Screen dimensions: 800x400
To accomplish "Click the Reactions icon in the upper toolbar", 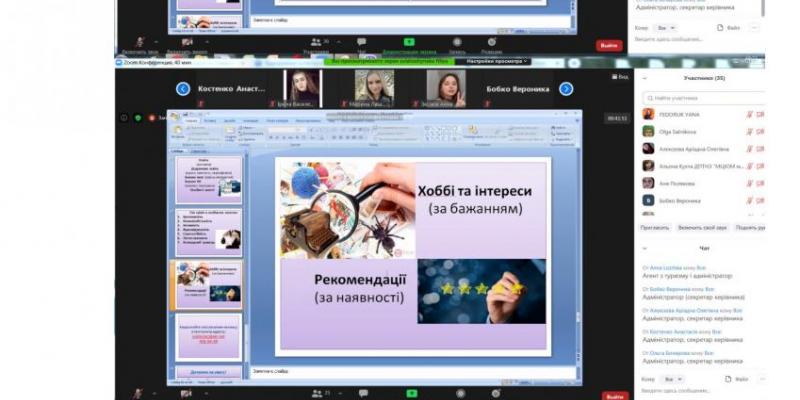I will (x=492, y=42).
